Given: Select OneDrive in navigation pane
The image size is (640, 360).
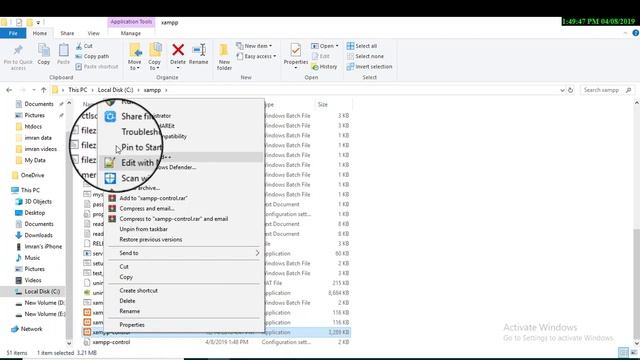Looking at the screenshot, I should (32, 175).
